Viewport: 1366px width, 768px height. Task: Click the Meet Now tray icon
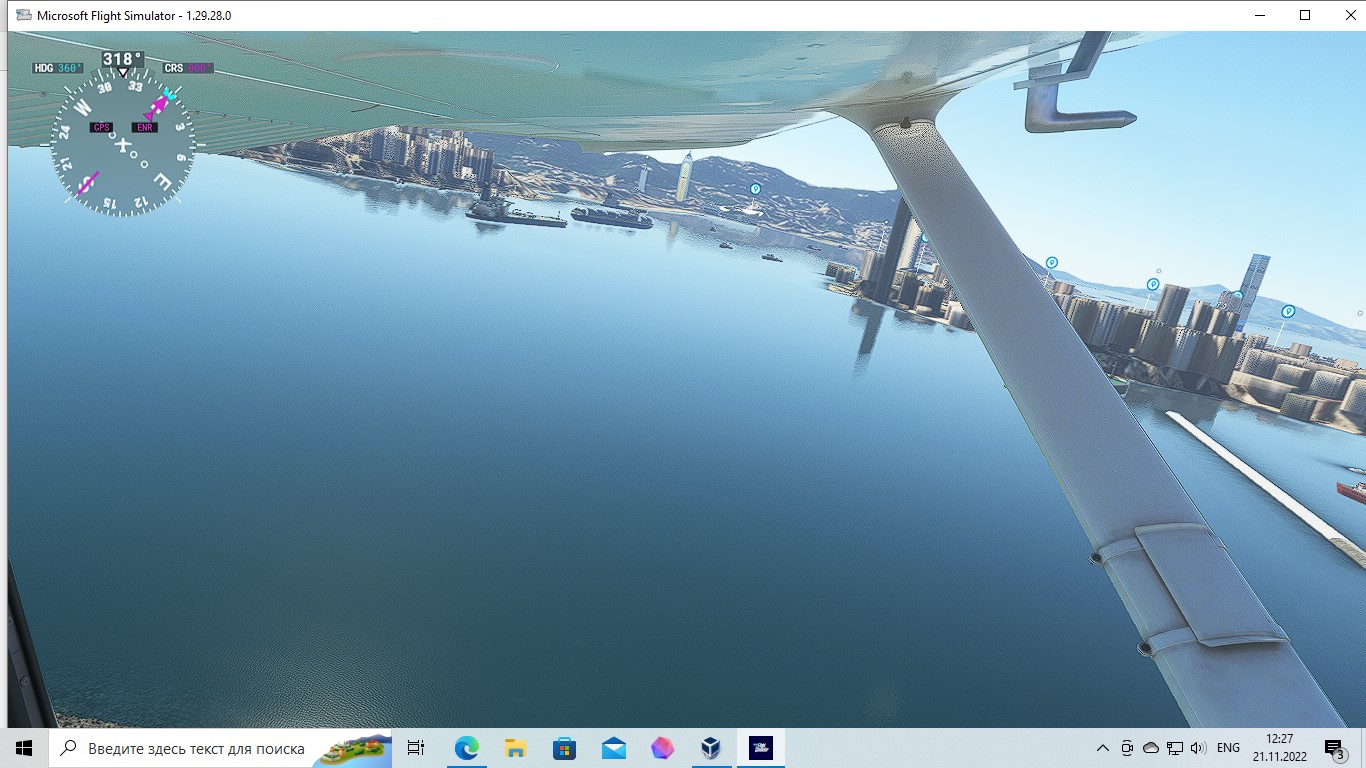click(1127, 748)
